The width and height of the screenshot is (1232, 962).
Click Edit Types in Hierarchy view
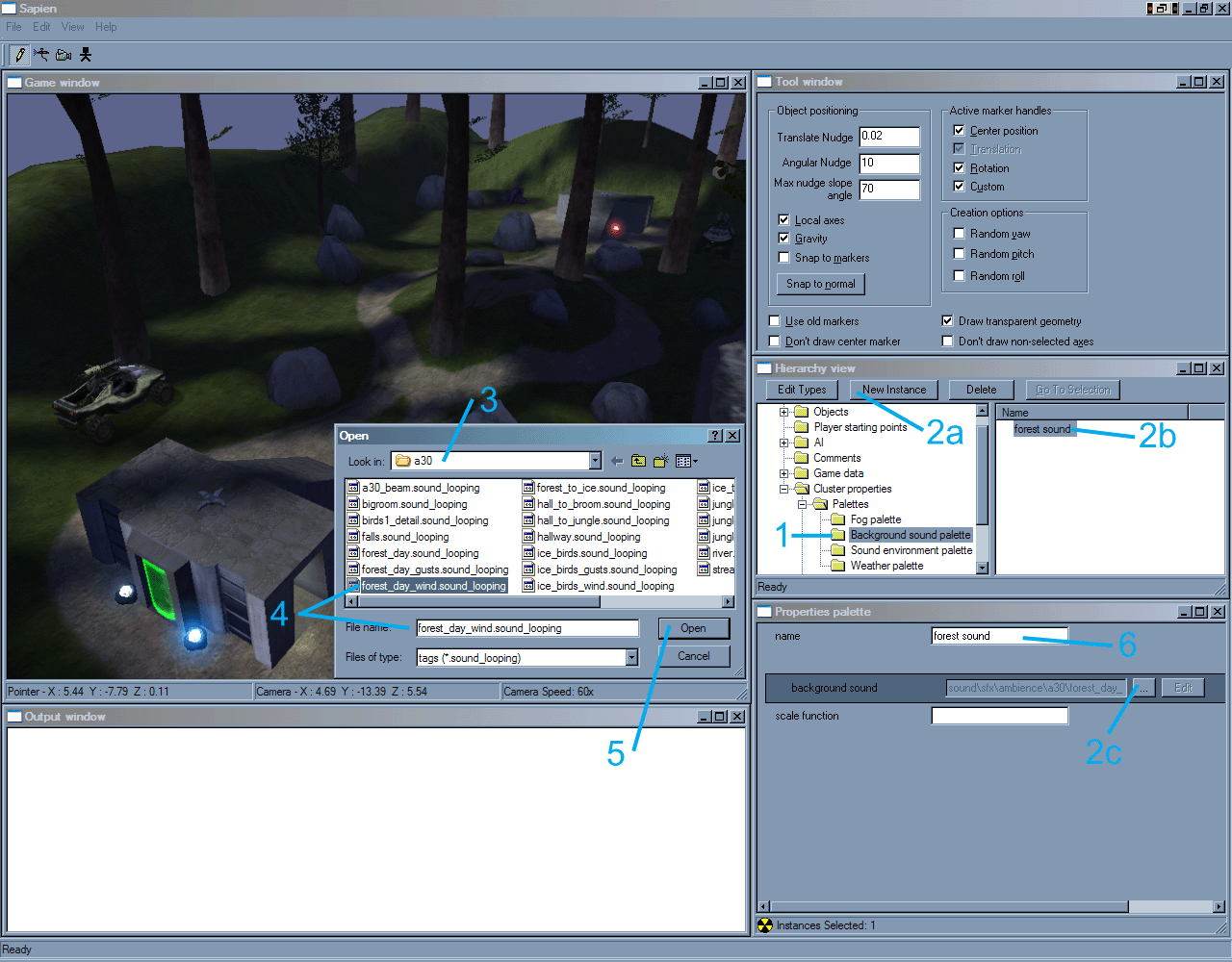802,390
